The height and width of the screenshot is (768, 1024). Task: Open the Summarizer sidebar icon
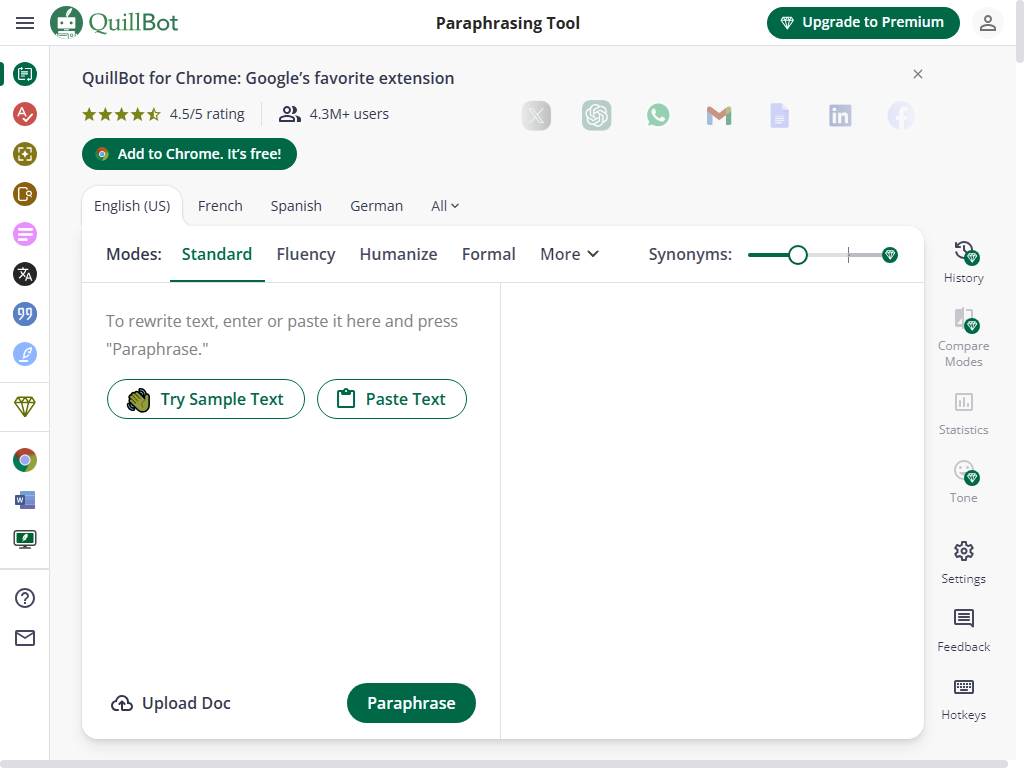tap(25, 234)
